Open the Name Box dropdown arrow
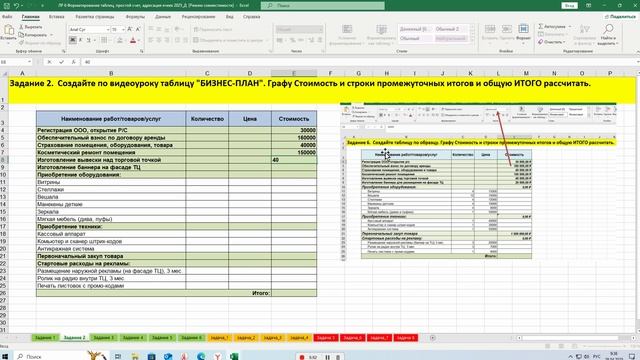Screen dimensions: 640x360 pyautogui.click(x=29, y=62)
